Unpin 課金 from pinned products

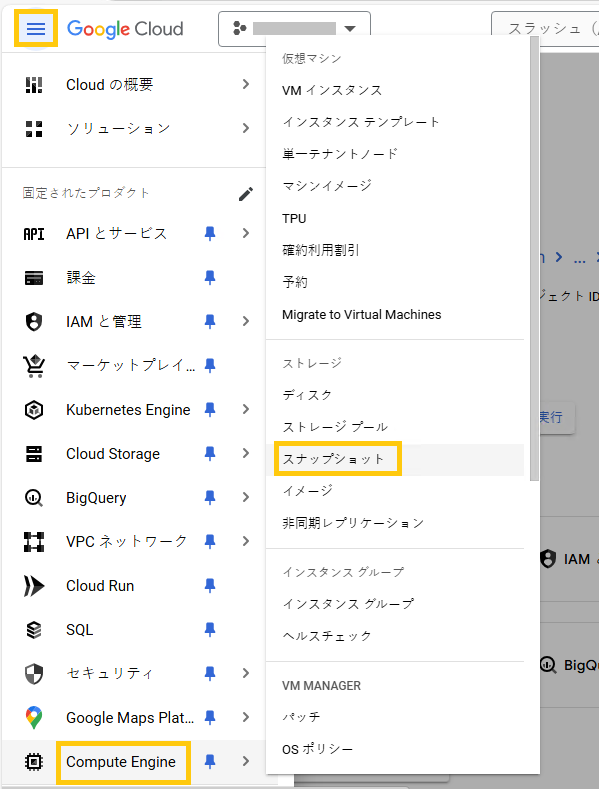pos(210,278)
